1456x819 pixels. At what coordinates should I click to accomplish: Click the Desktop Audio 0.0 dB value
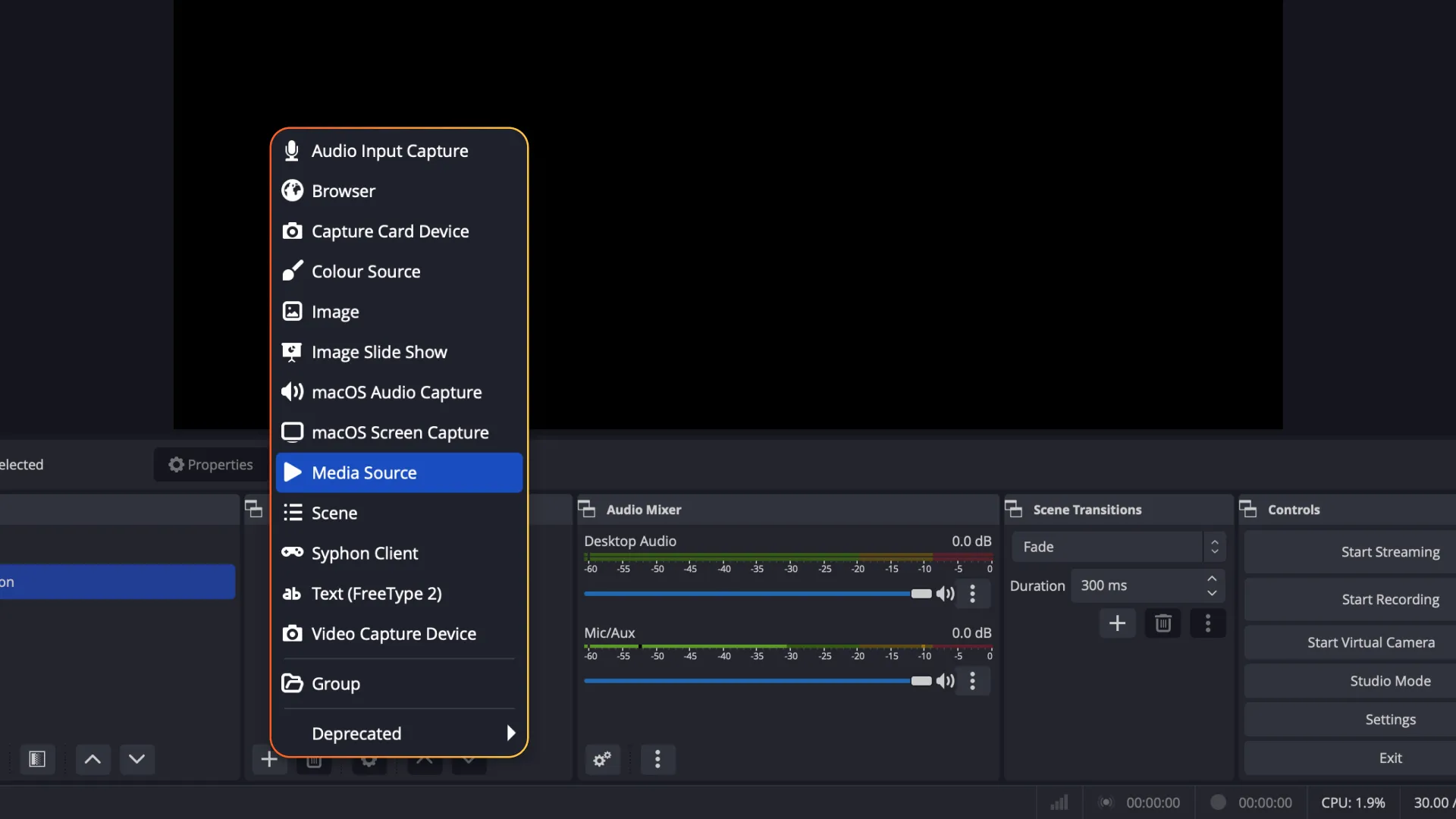click(x=971, y=541)
